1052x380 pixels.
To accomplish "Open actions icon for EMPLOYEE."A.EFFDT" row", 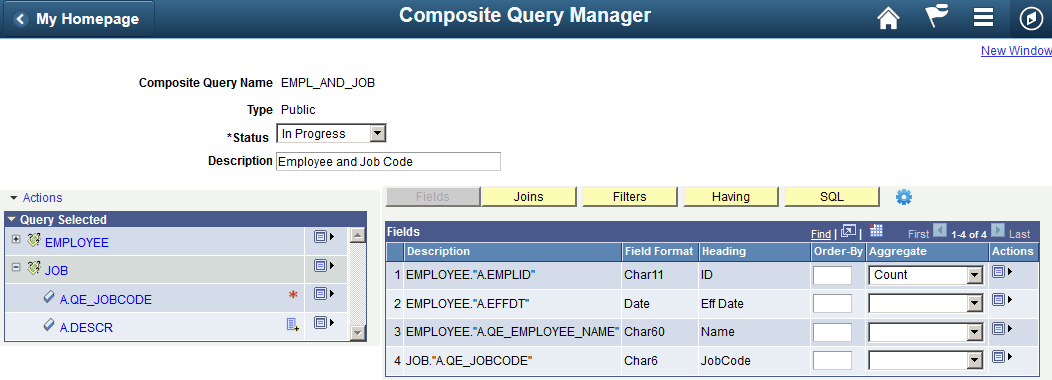I will click(1001, 301).
